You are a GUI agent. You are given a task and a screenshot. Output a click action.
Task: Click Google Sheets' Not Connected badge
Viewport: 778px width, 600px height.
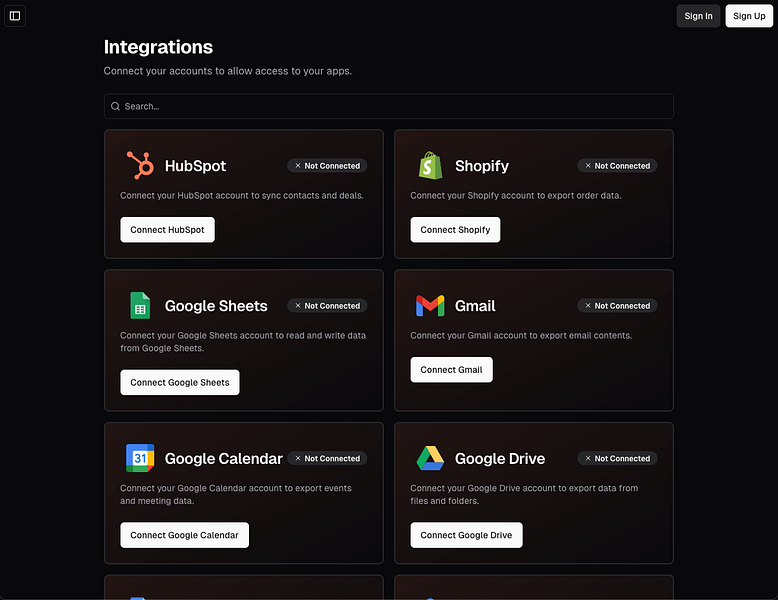tap(327, 306)
